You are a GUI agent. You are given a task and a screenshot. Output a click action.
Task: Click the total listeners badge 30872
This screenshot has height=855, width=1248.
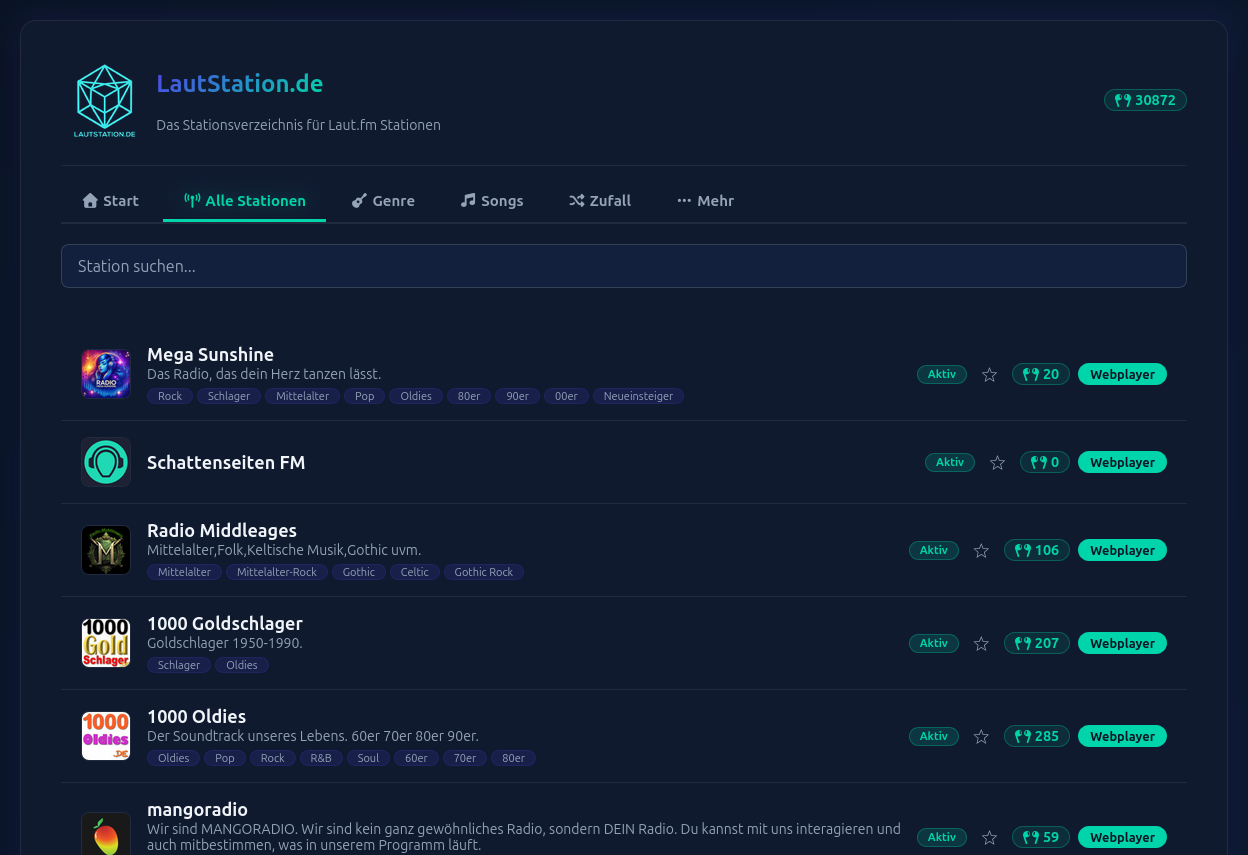pos(1145,100)
